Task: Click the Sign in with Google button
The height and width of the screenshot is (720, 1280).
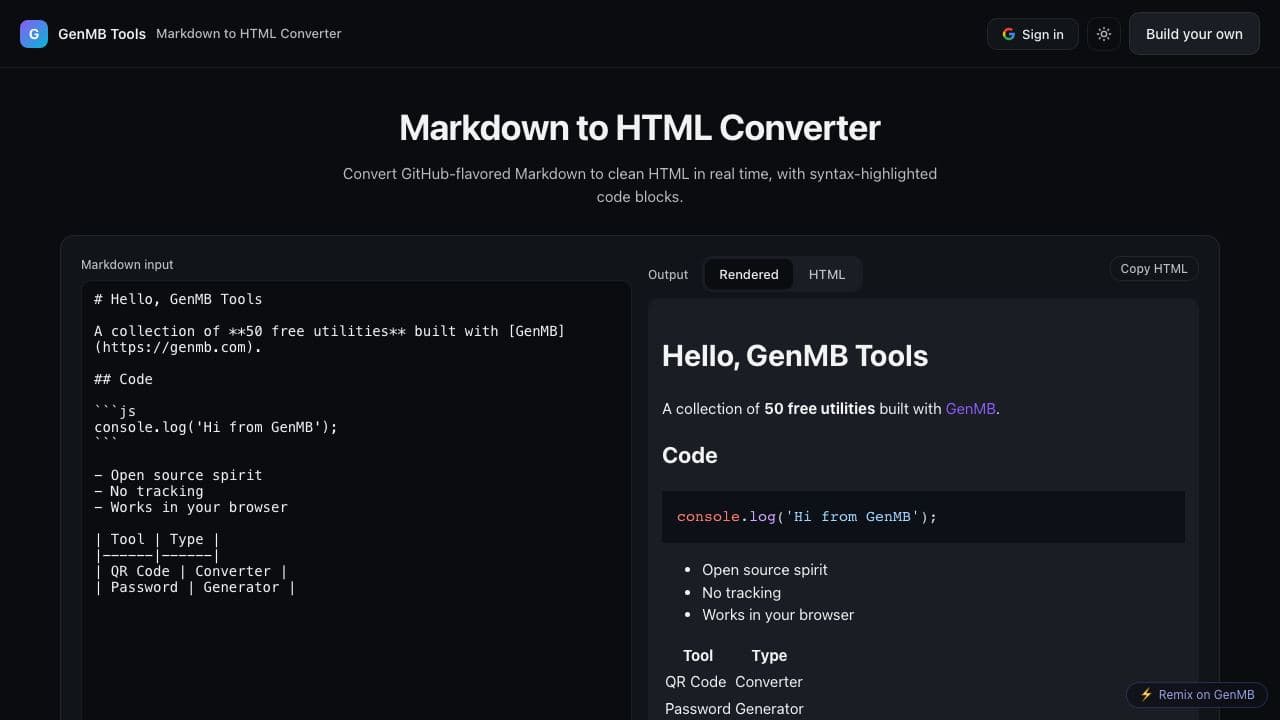Action: (x=1033, y=34)
